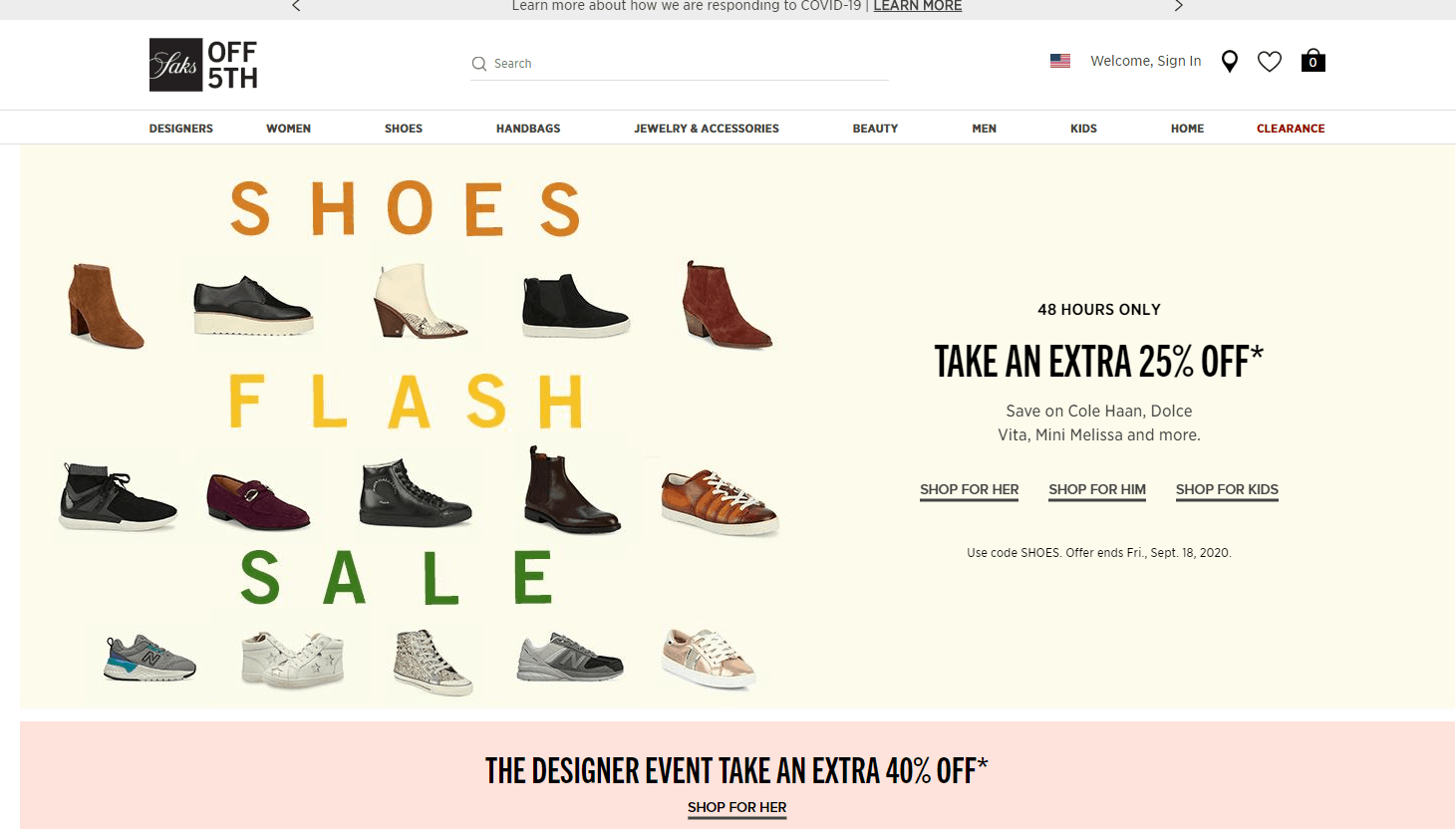Go to previous announcement banner arrow
The image size is (1456, 829).
tap(296, 6)
